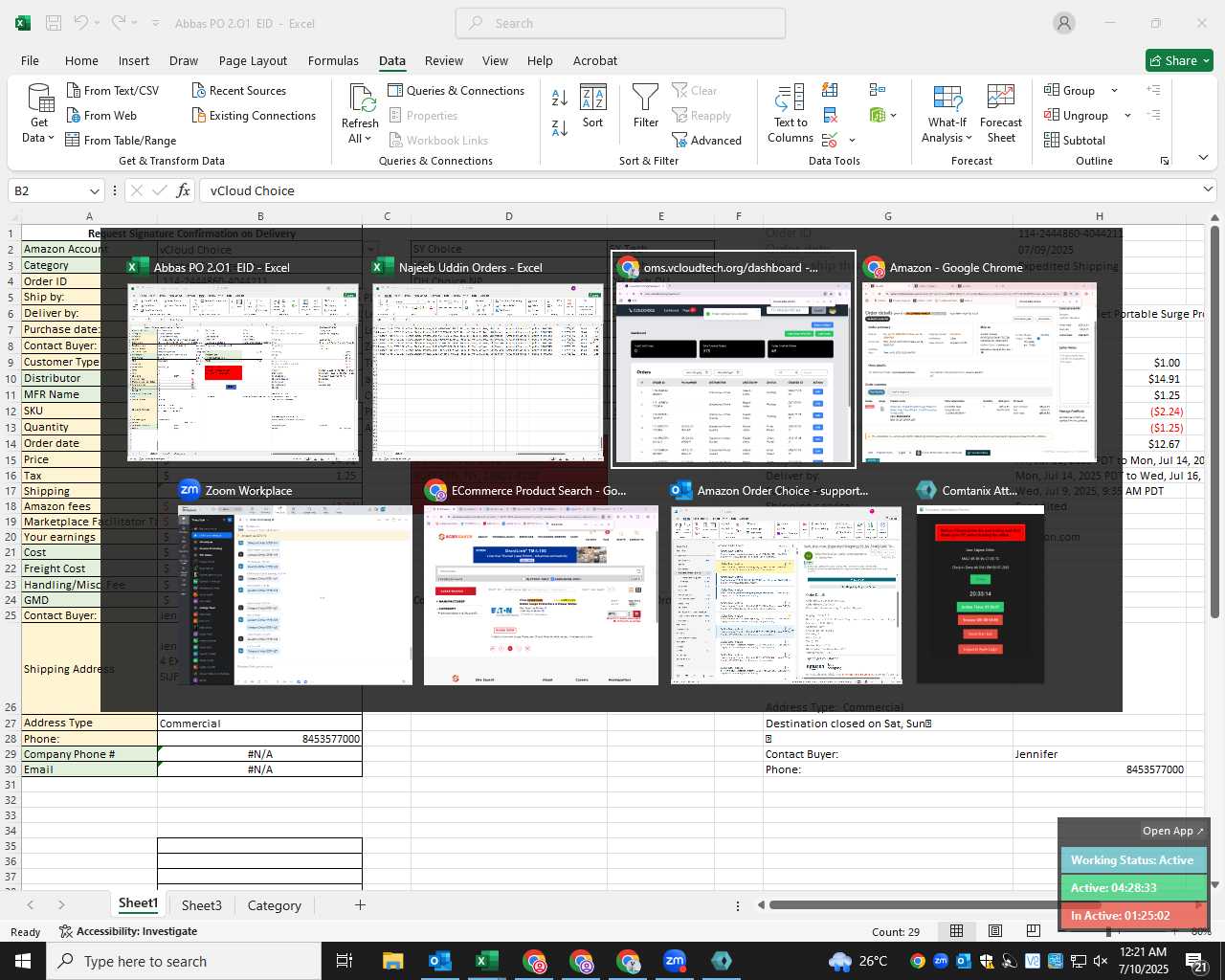Click Open App on the tracker widget
1225x980 pixels.
(x=1173, y=831)
